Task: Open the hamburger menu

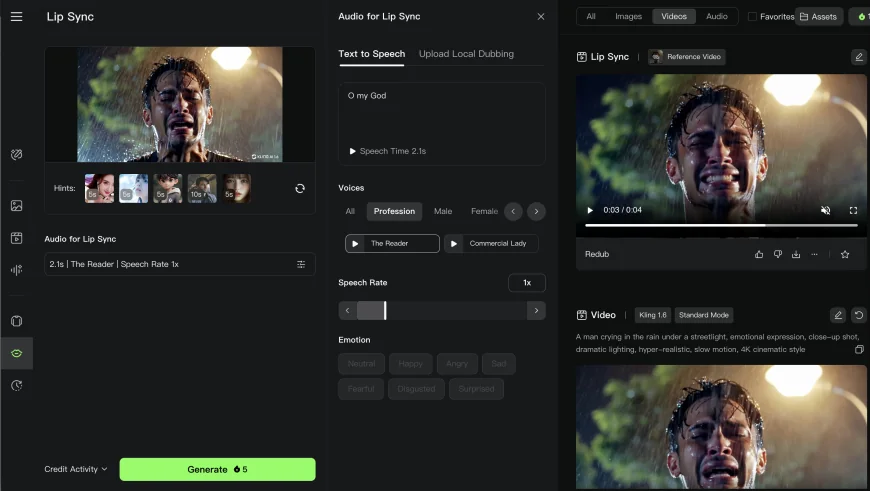Action: 17,17
